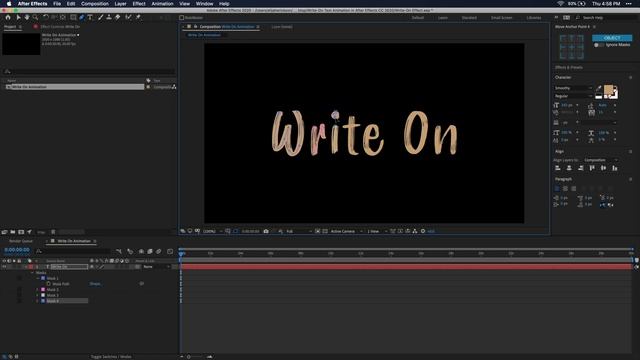
Task: Click Mask 2 color swatch
Action: (43, 290)
